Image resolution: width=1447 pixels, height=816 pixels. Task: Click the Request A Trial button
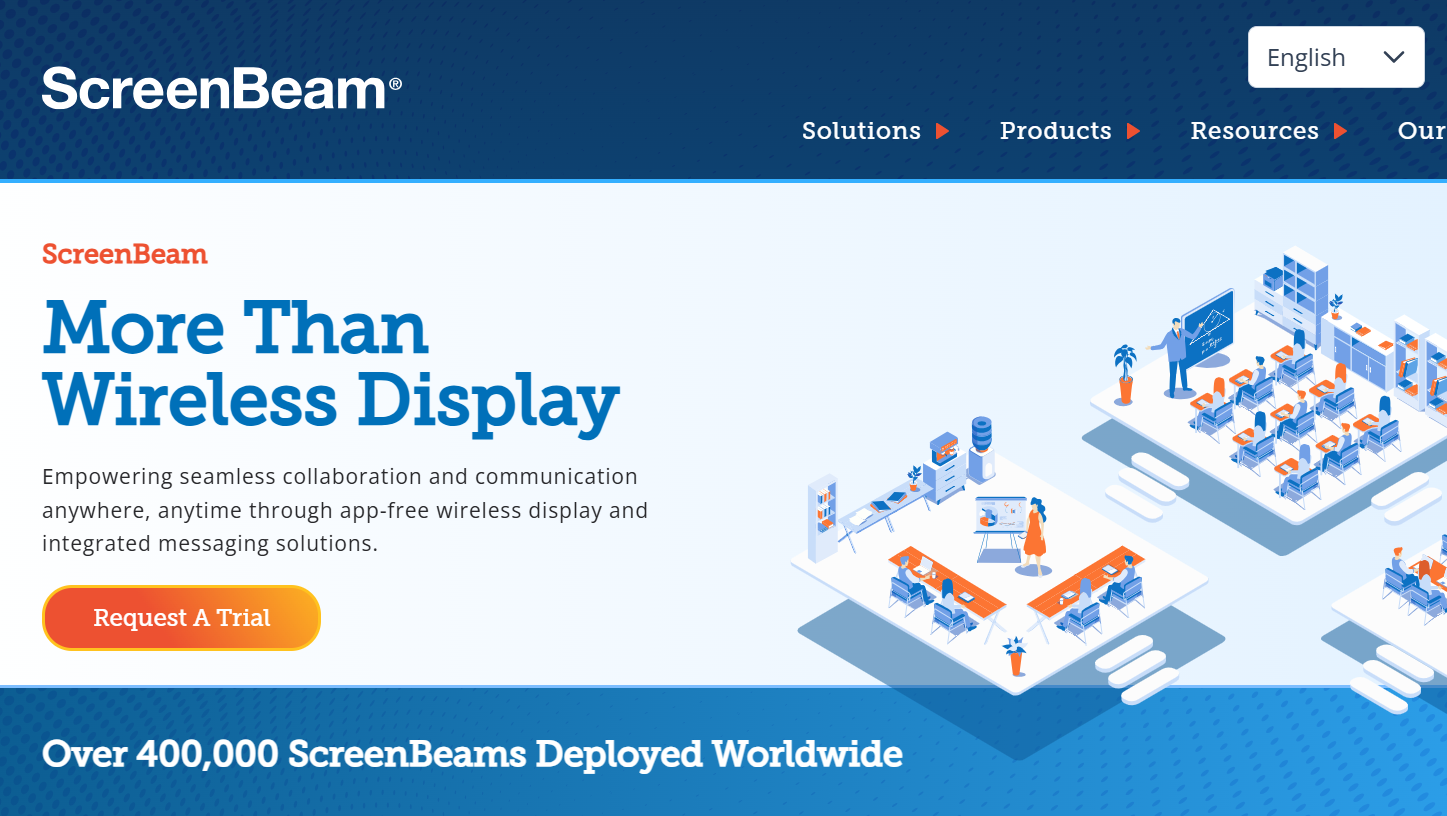click(x=181, y=618)
